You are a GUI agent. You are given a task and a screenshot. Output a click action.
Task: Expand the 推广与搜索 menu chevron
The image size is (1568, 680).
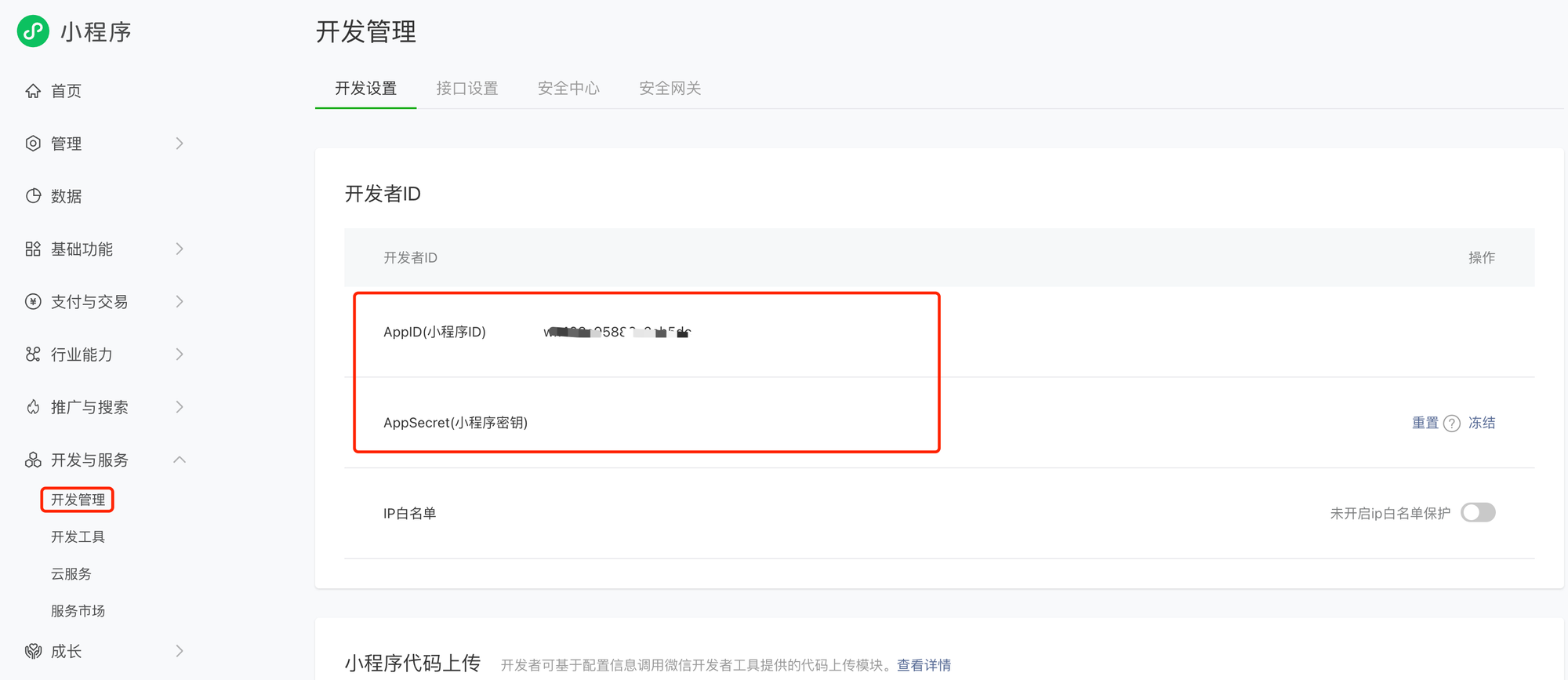coord(180,407)
